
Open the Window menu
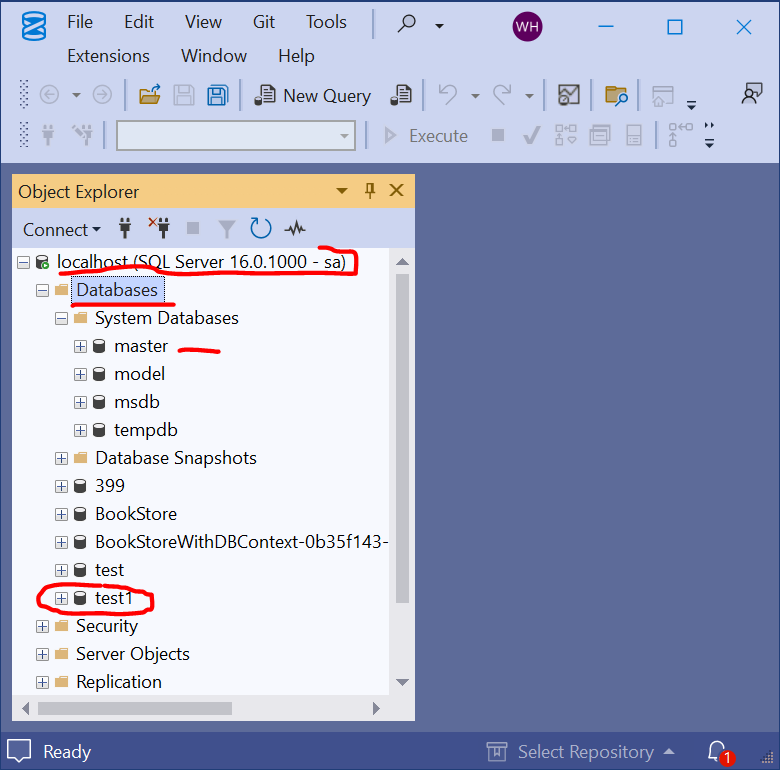click(x=214, y=56)
